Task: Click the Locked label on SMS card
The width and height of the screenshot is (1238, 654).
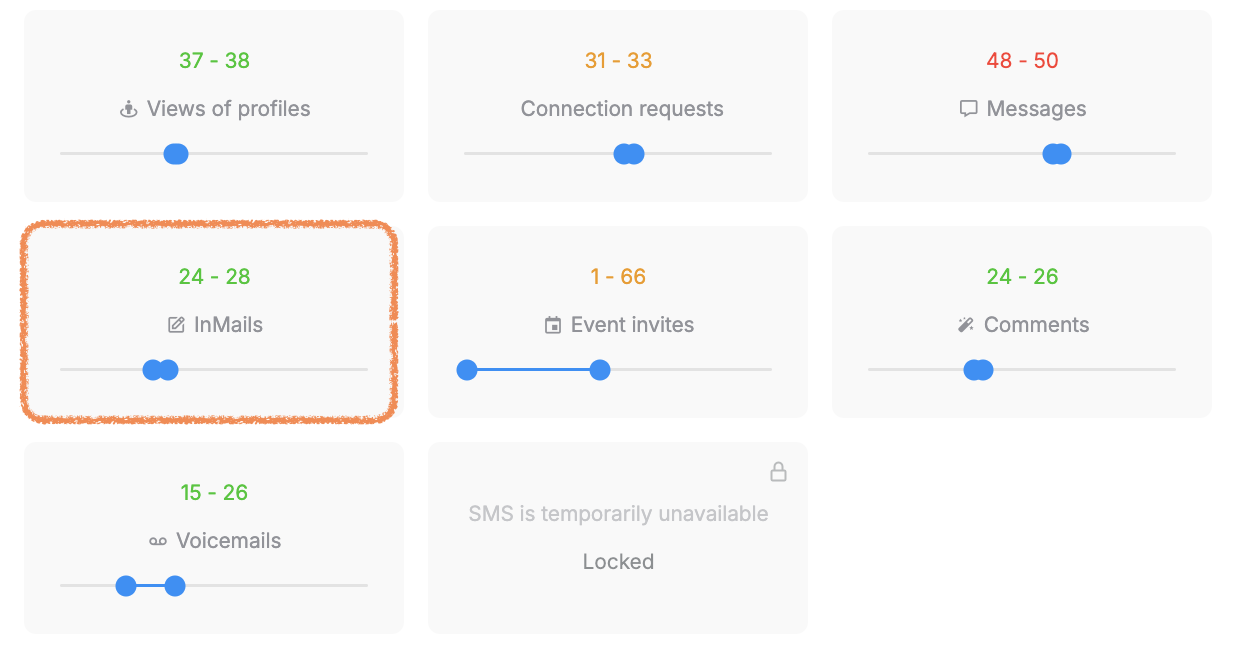Action: (618, 562)
